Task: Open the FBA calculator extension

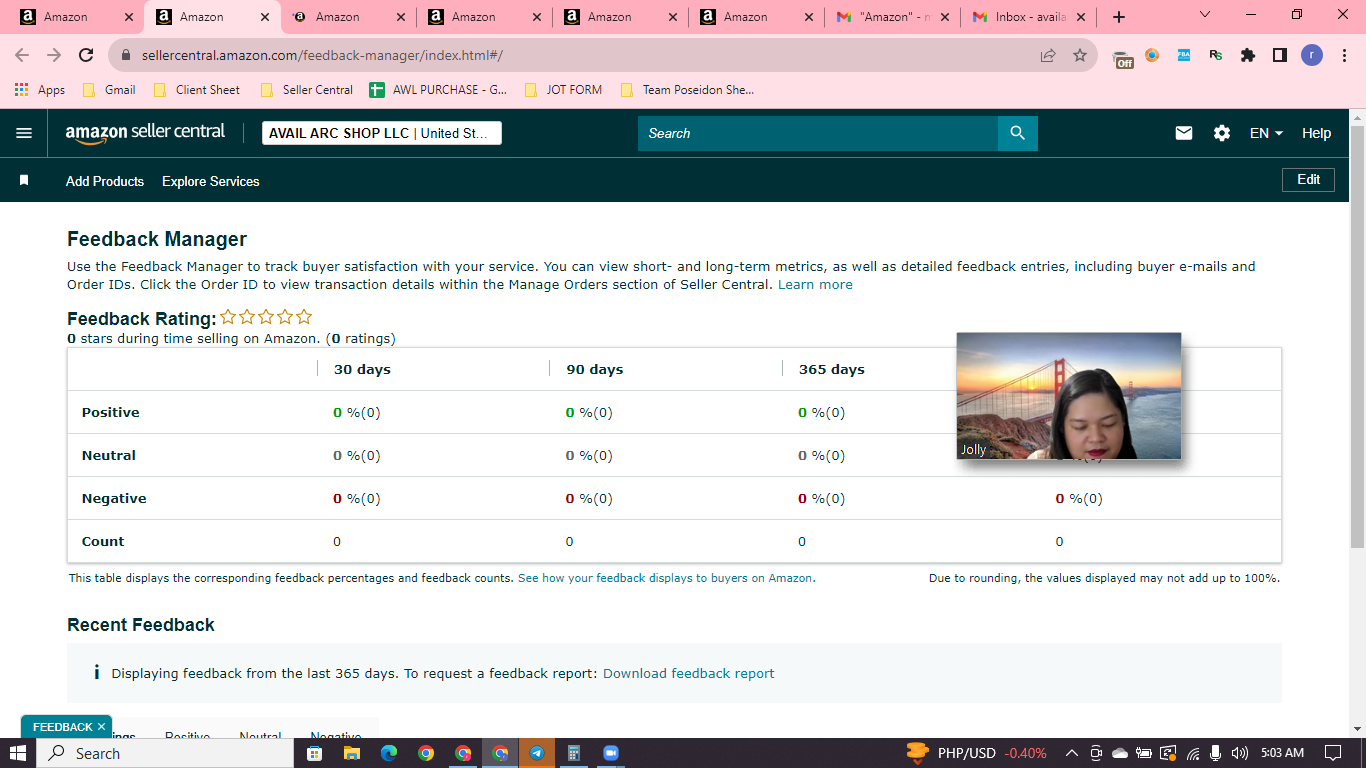Action: 1184,55
